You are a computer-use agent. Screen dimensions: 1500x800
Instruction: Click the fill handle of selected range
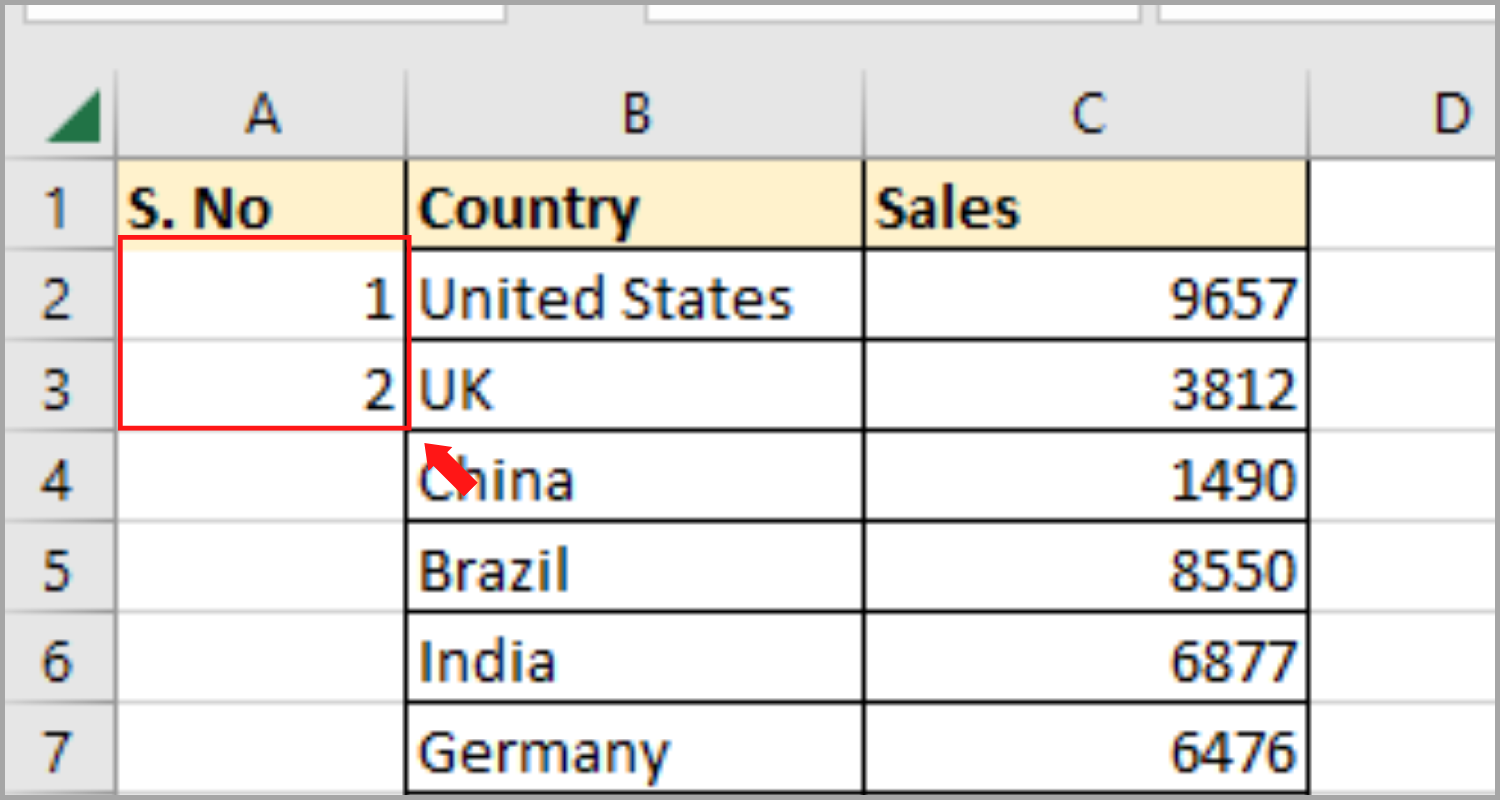pyautogui.click(x=409, y=430)
